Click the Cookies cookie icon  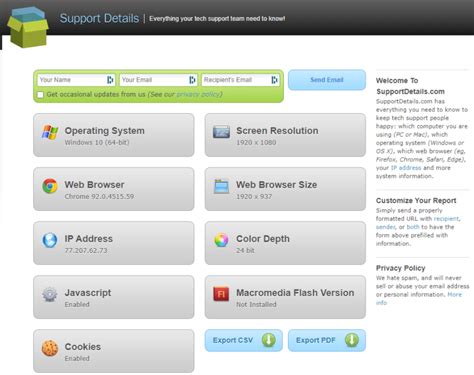50,348
